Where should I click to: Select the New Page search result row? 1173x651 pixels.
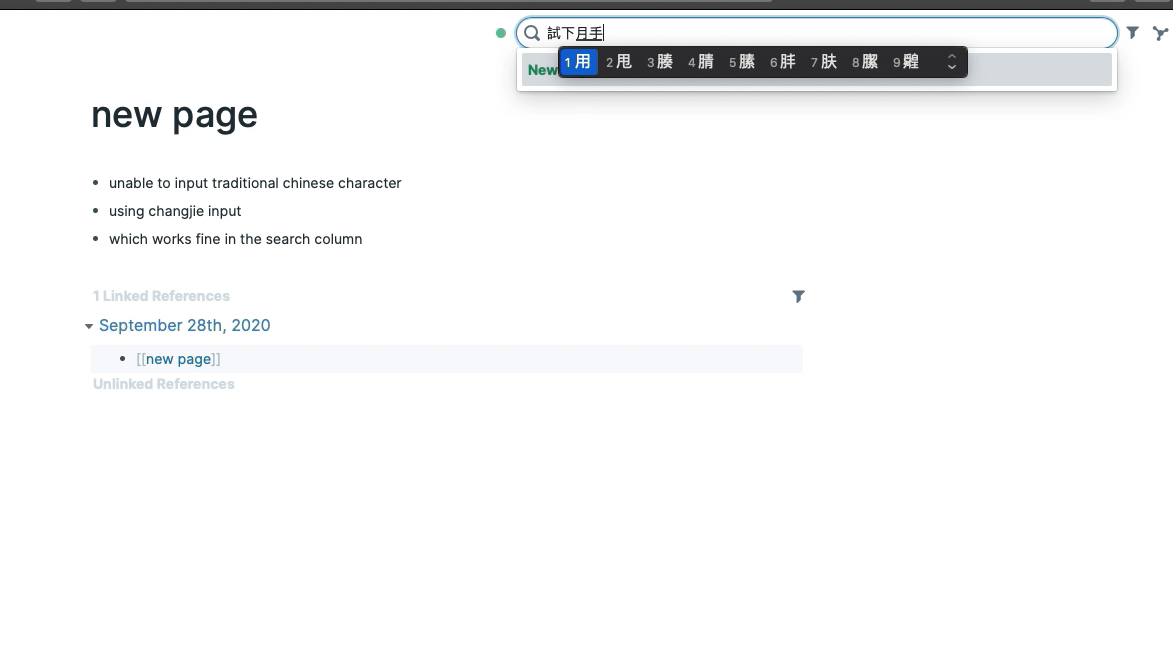(816, 70)
